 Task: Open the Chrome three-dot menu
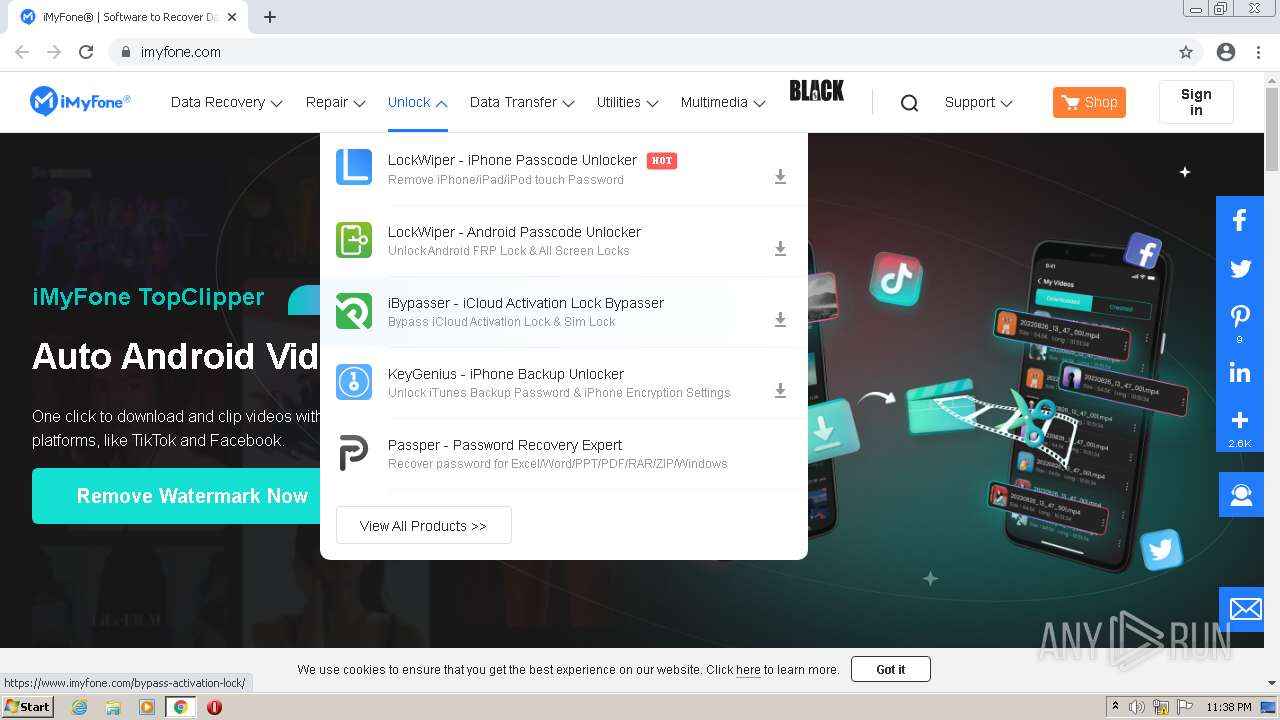coord(1258,52)
